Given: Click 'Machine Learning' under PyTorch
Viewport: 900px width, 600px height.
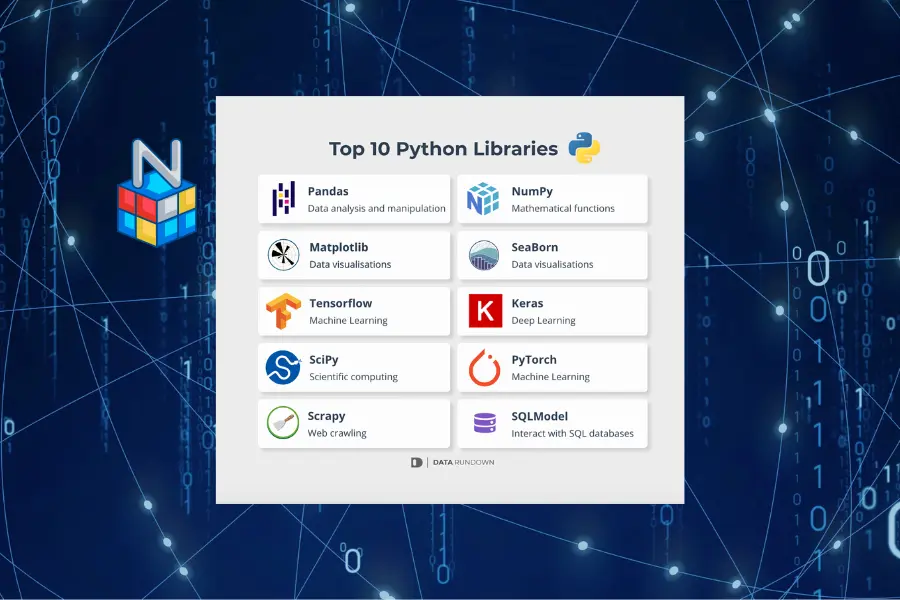Looking at the screenshot, I should [x=550, y=377].
